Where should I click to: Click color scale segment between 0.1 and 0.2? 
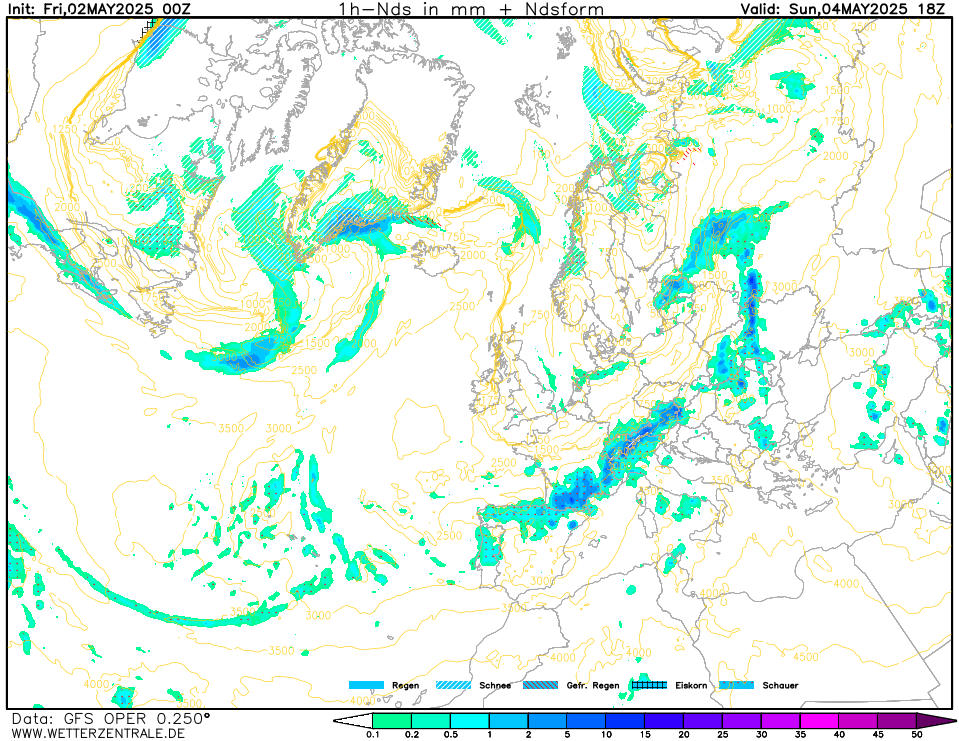click(392, 720)
